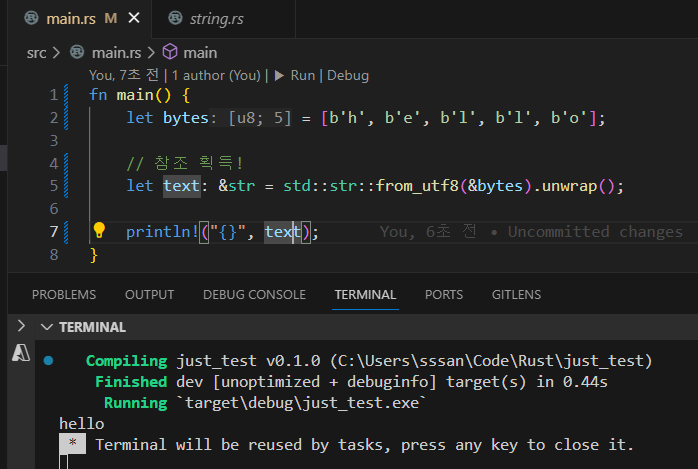Click the cube symbol icon in breadcrumb

[x=170, y=52]
